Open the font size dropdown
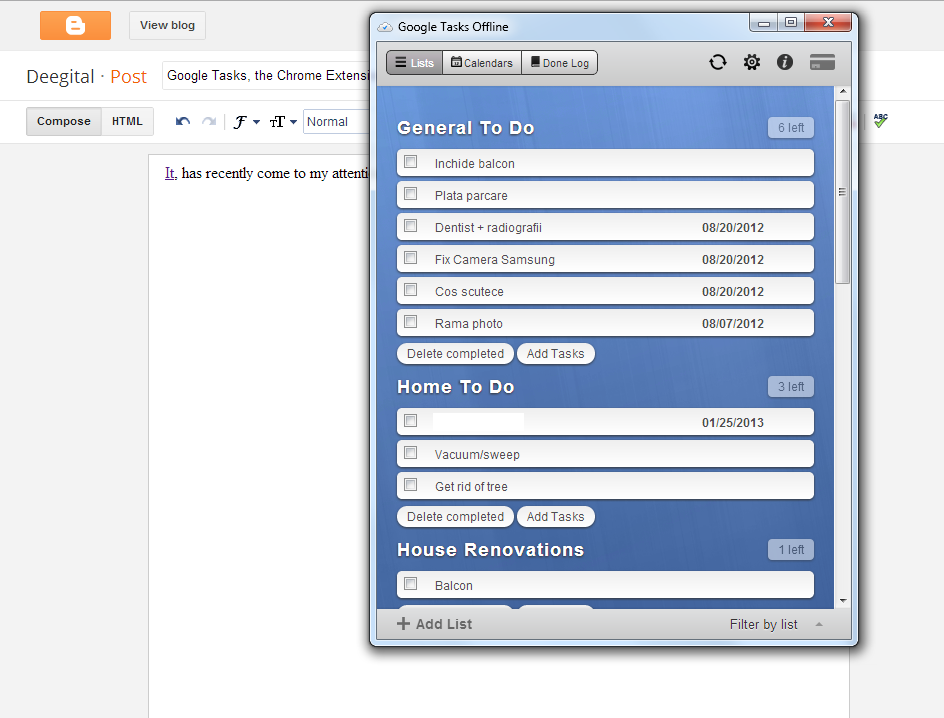The image size is (944, 718). [284, 122]
